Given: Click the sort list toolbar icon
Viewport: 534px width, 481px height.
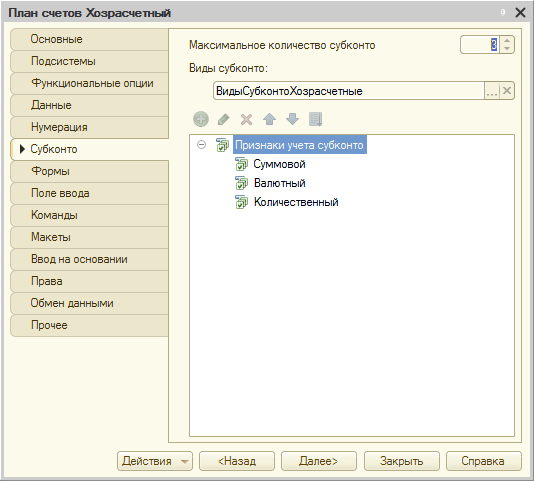Looking at the screenshot, I should 315,119.
